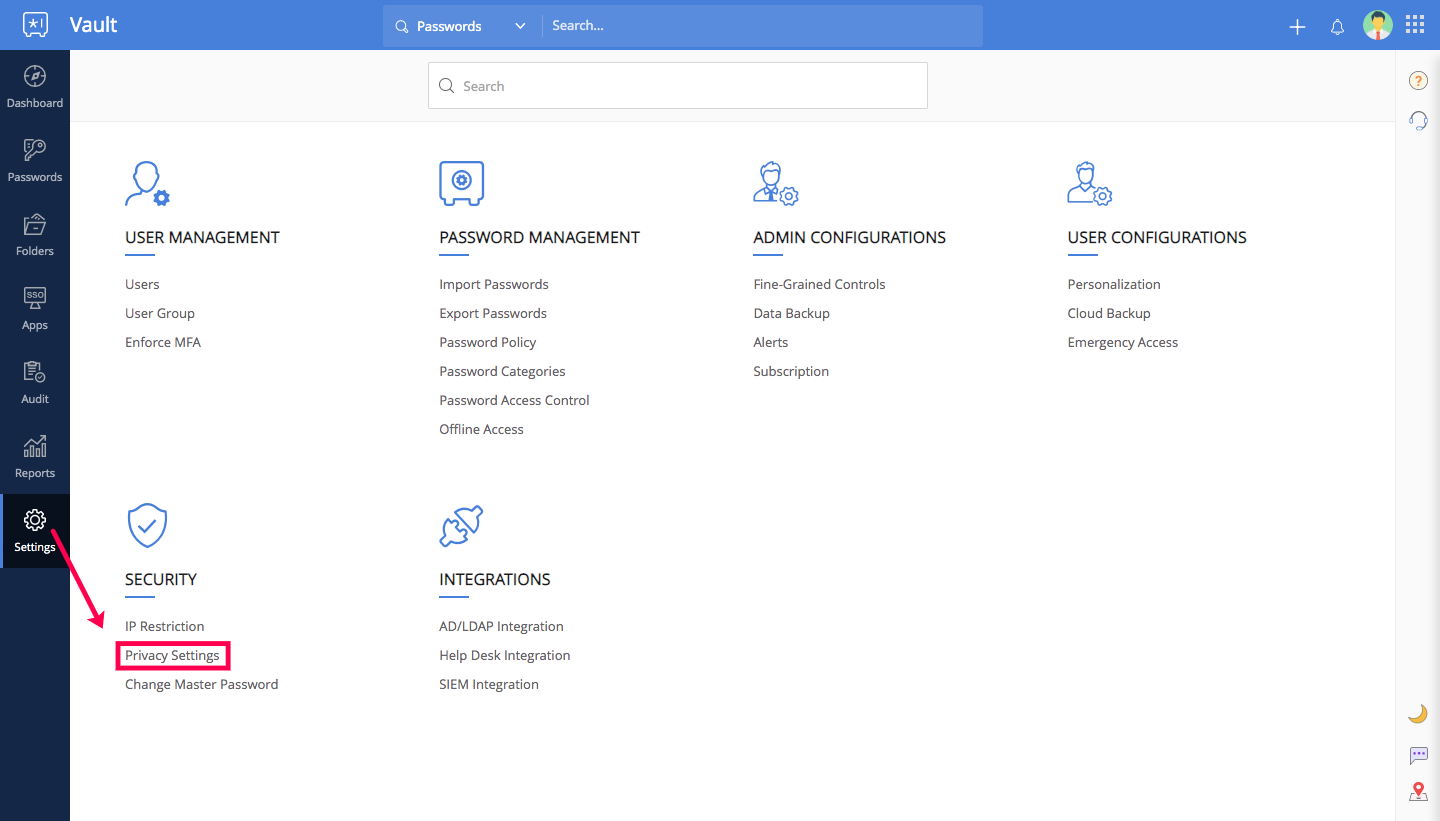Open the Dashboard from sidebar
This screenshot has width=1440, height=821.
[x=35, y=87]
